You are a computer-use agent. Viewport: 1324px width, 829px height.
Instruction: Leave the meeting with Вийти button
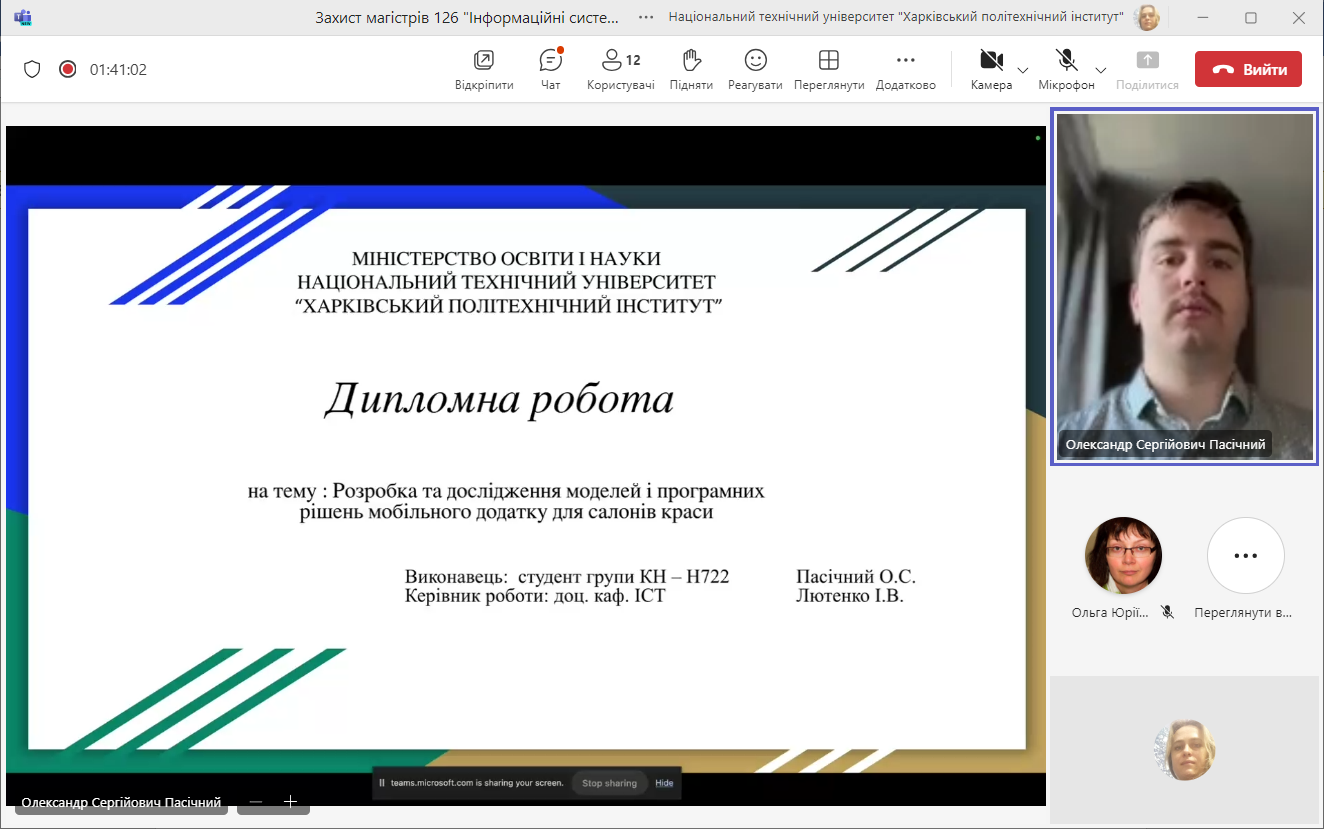pyautogui.click(x=1248, y=69)
